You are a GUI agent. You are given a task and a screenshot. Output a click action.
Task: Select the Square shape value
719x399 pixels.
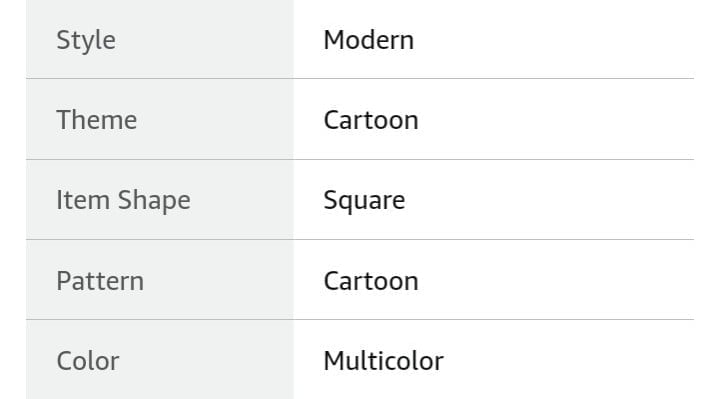(364, 200)
